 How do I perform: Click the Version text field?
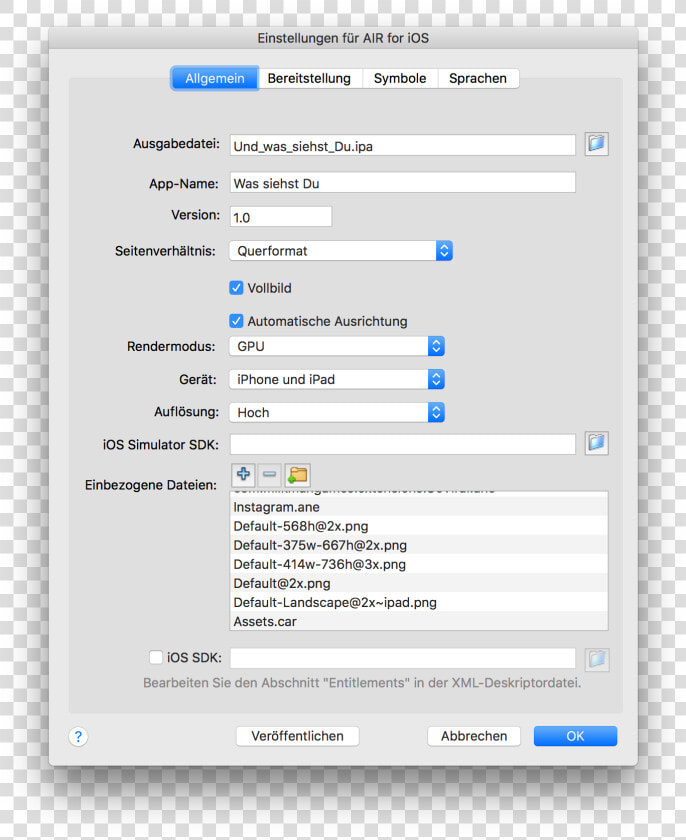[281, 216]
